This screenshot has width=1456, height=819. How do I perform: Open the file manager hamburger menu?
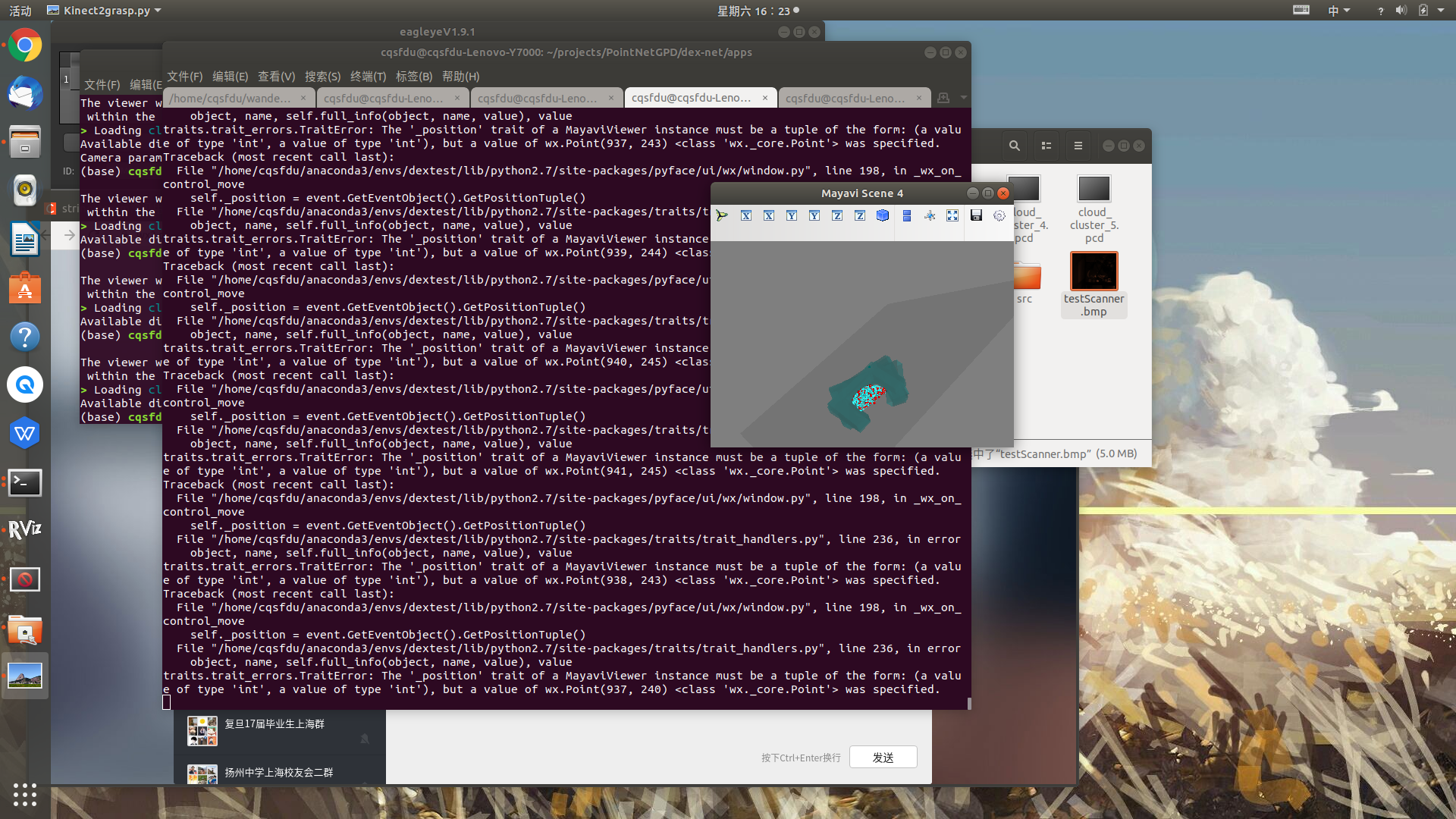1078,145
